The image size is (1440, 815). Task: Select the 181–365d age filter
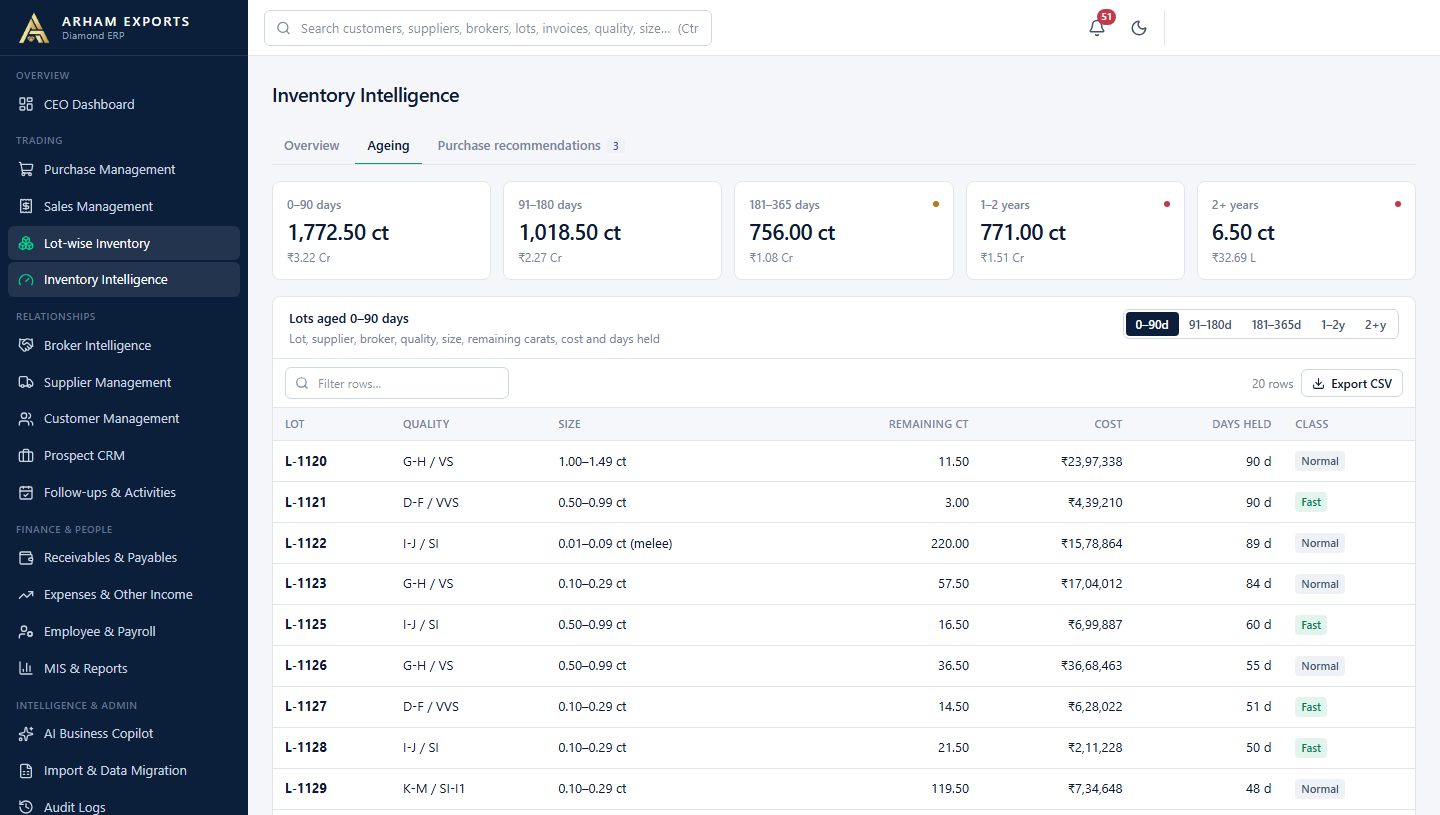1276,325
